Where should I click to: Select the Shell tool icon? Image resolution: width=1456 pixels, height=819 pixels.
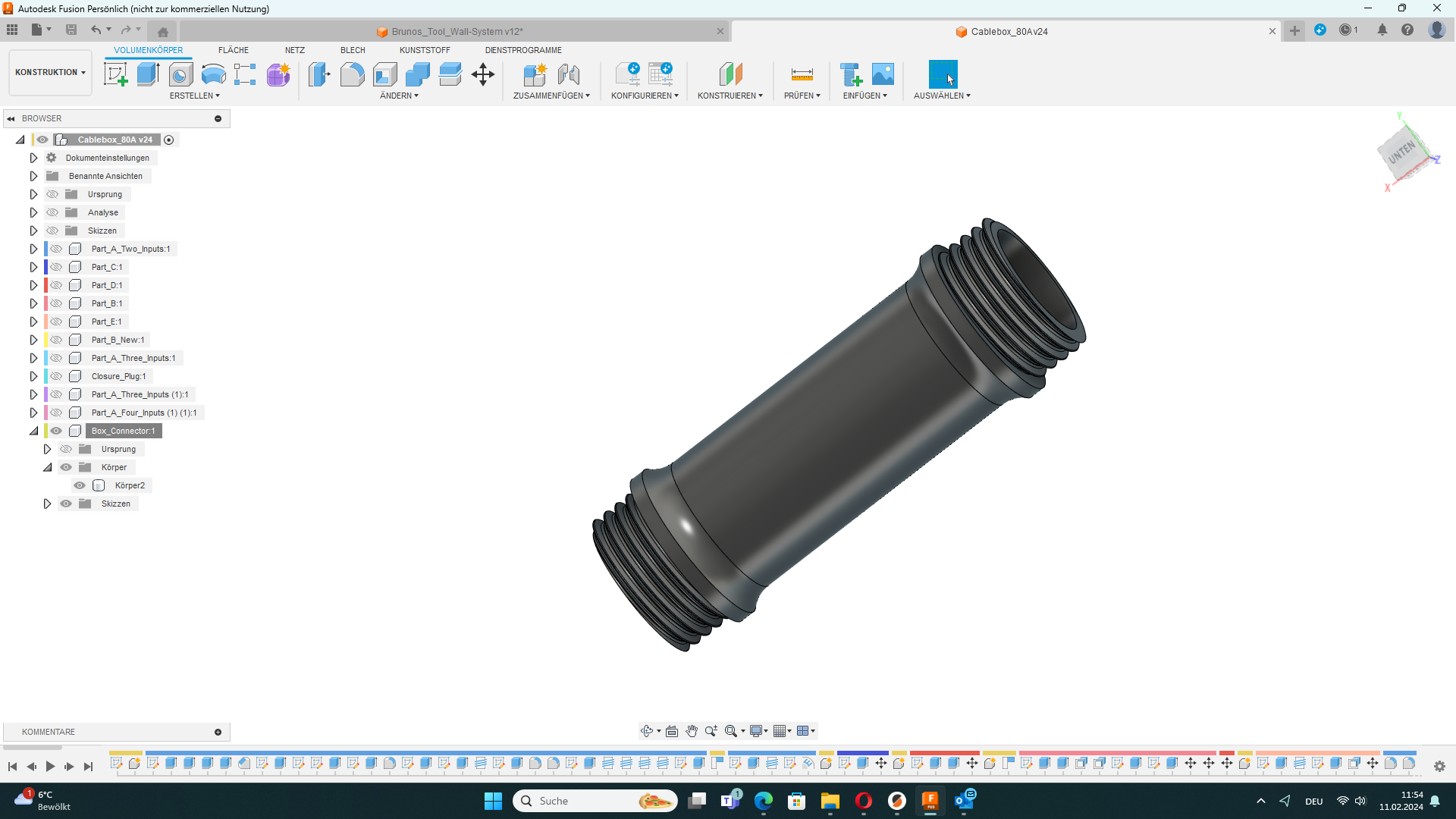(x=385, y=74)
